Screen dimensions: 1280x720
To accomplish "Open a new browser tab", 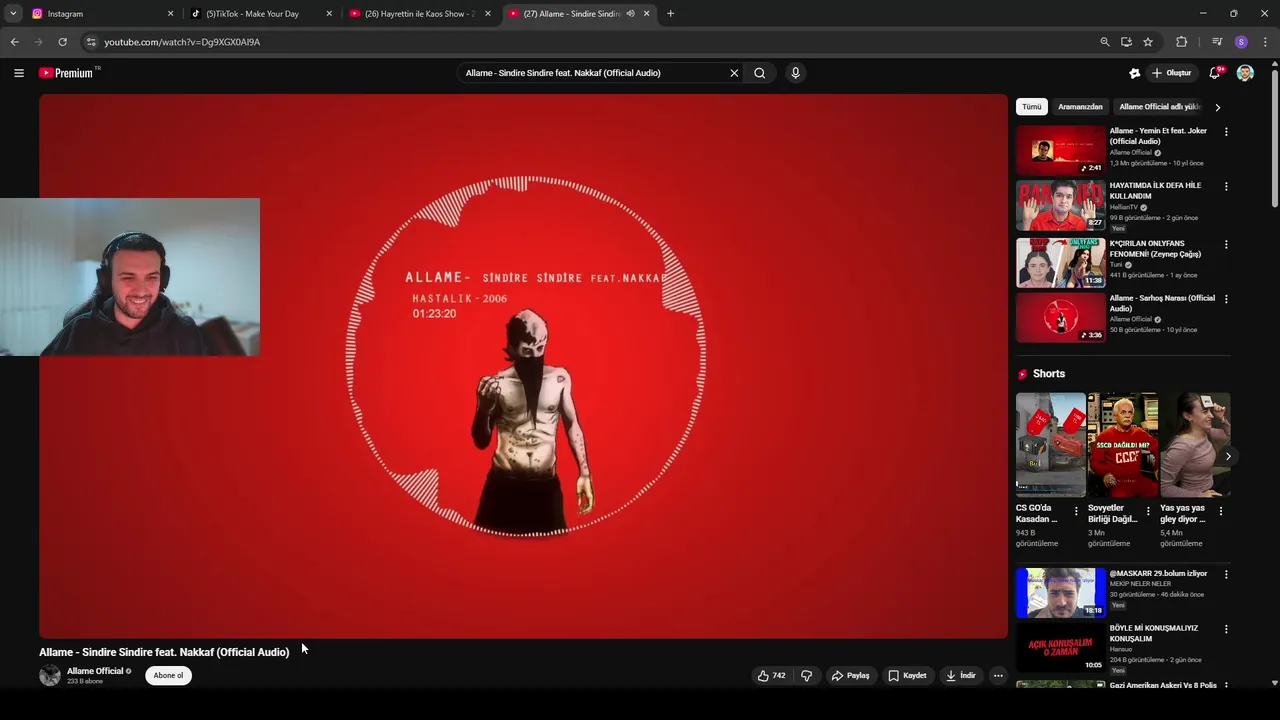I will pos(670,14).
